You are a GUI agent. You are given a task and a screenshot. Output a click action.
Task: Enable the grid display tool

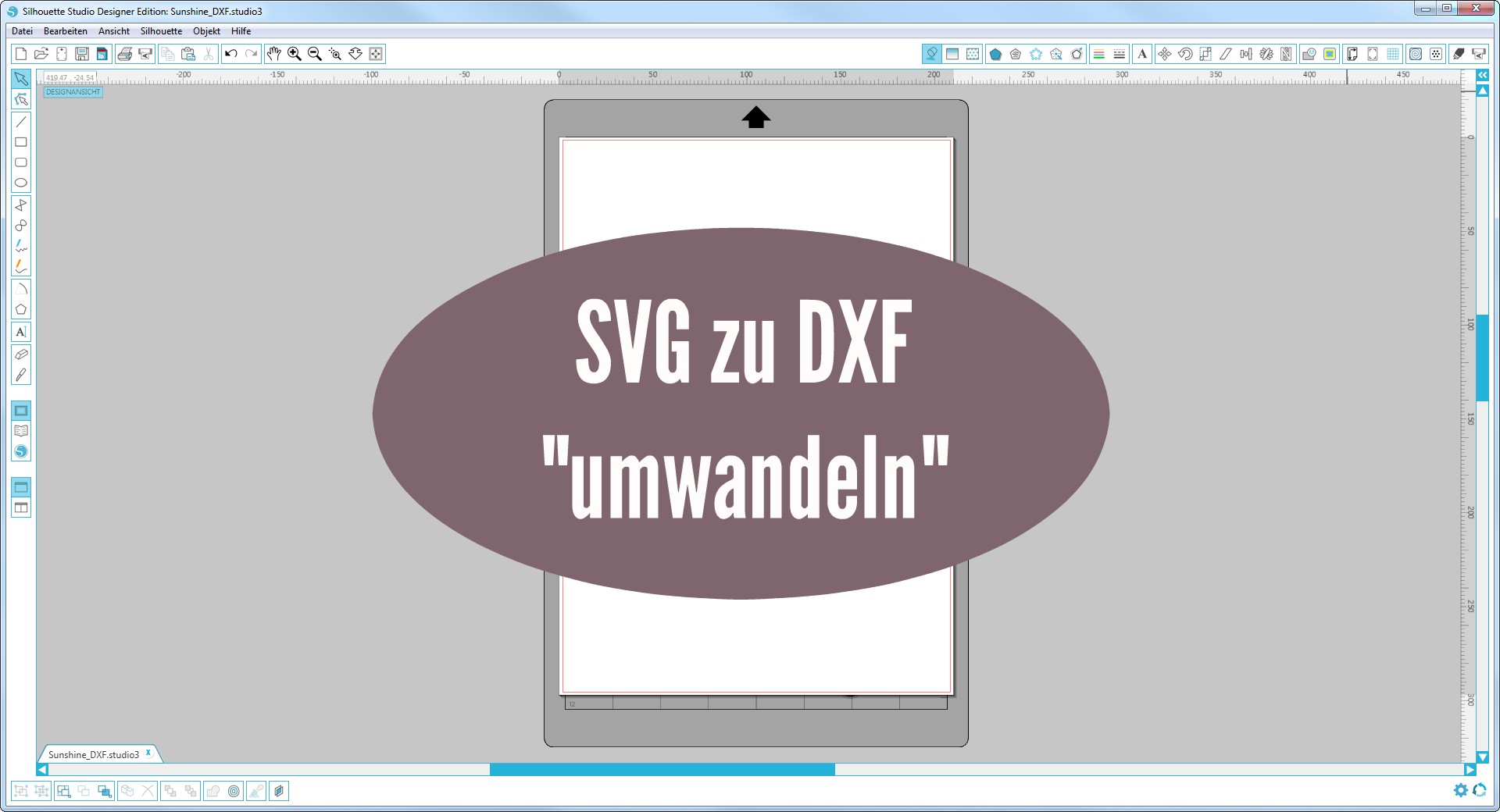[1391, 54]
